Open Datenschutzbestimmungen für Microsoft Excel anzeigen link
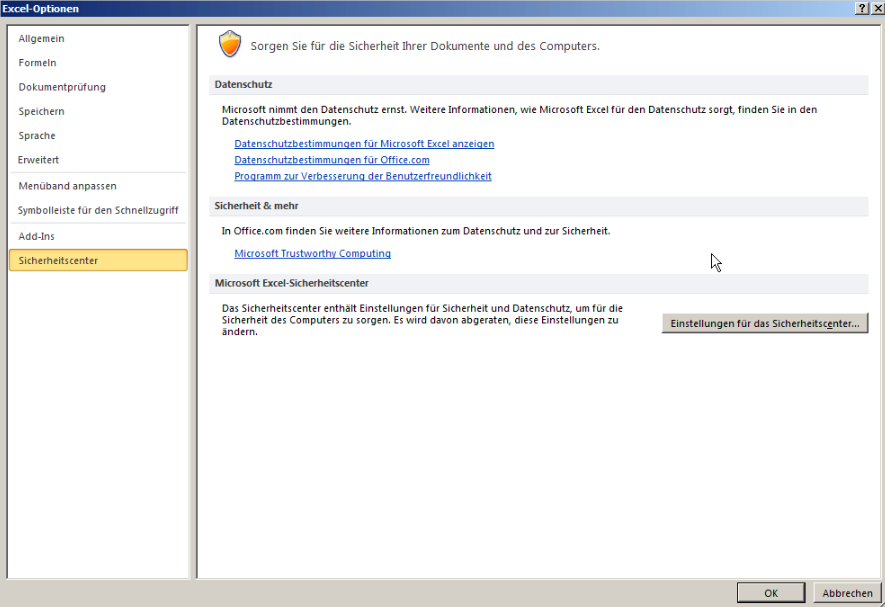 pyautogui.click(x=364, y=144)
